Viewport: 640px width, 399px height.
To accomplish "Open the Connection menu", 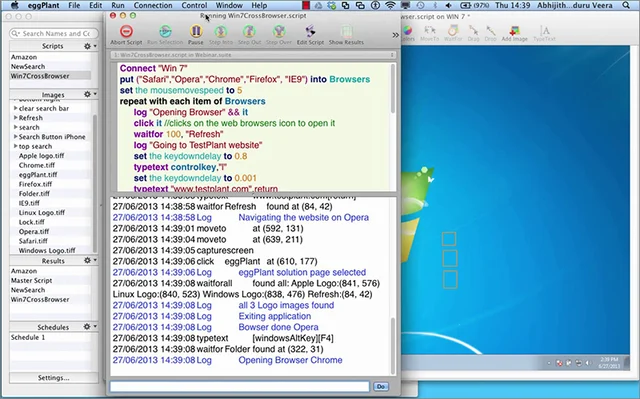I will 153,5.
